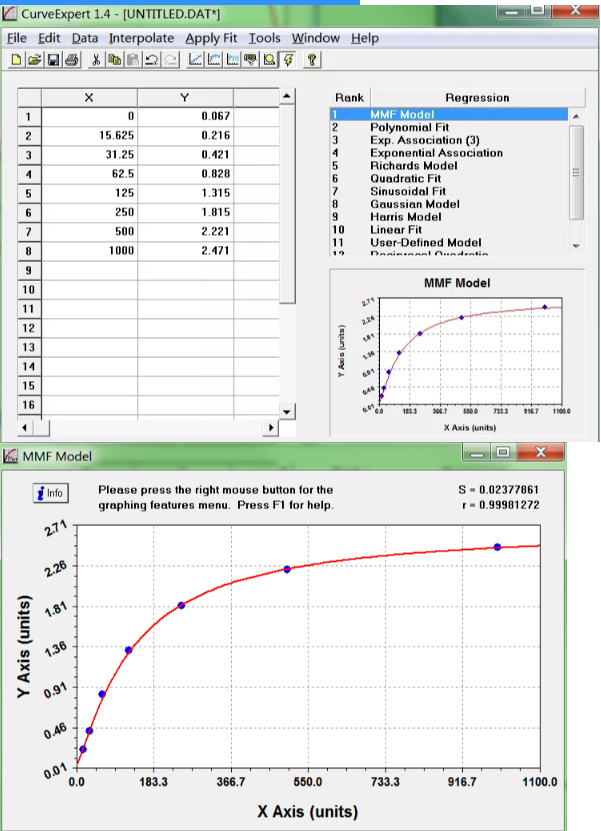Open the Interpolate menu
The width and height of the screenshot is (601, 831).
pos(141,38)
